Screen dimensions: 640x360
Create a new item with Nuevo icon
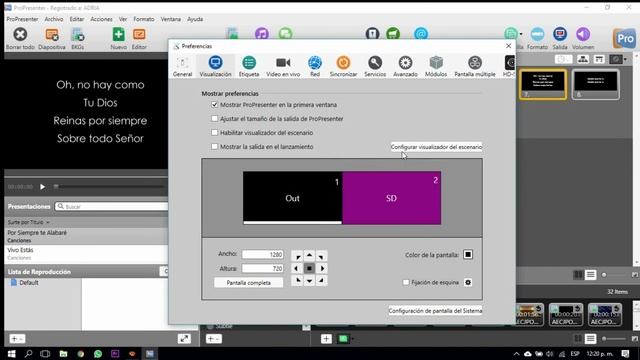point(118,35)
